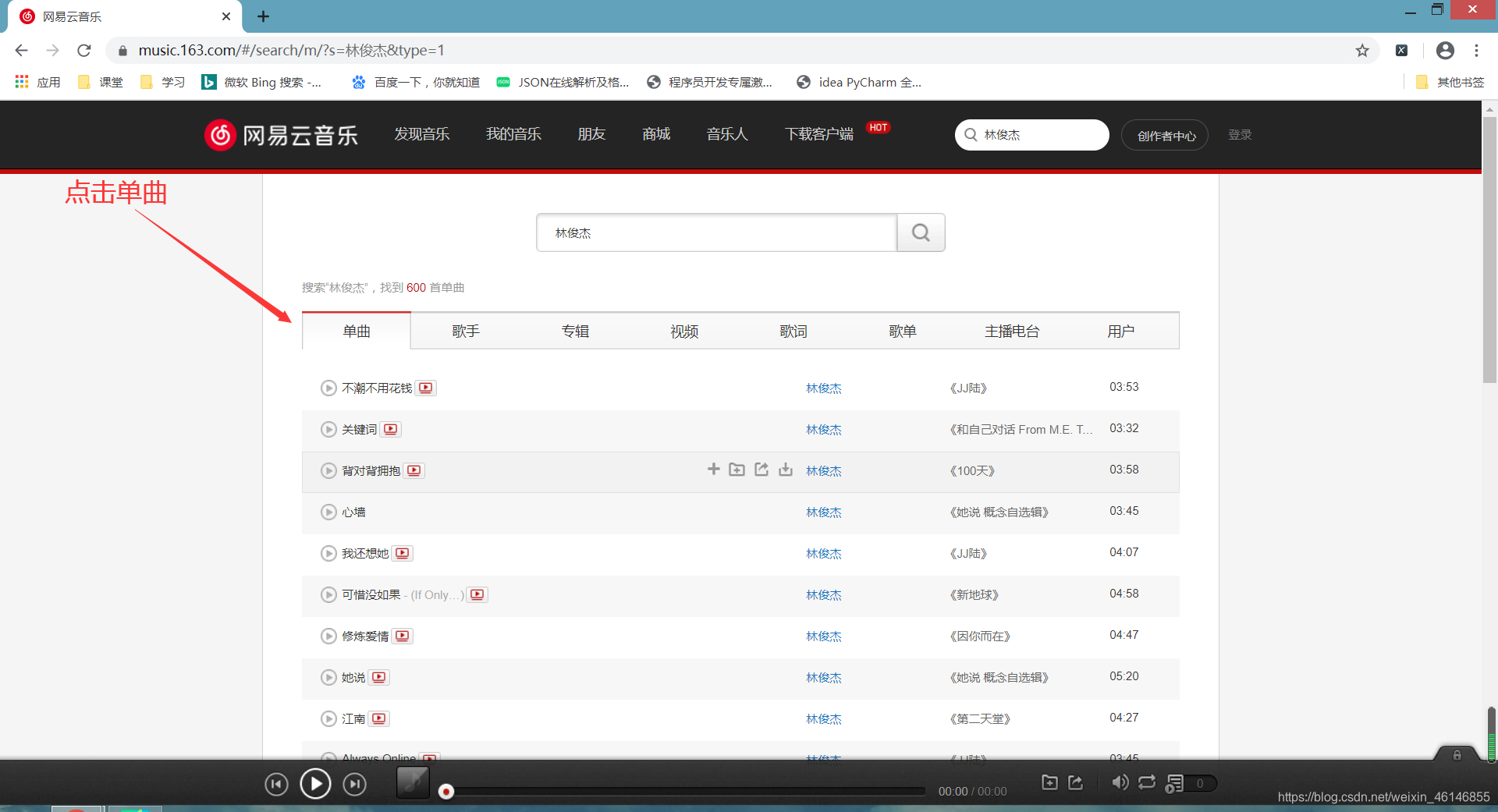Play the song 可惜没如果
Viewport: 1498px width, 812px height.
[x=328, y=594]
